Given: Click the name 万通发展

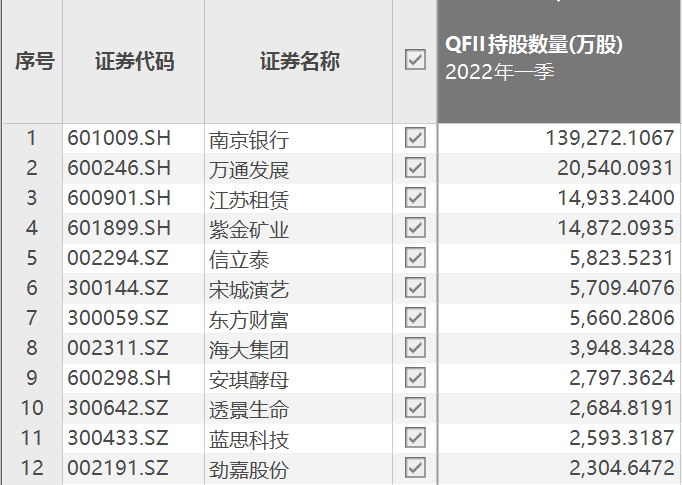Looking at the screenshot, I should click(249, 170).
